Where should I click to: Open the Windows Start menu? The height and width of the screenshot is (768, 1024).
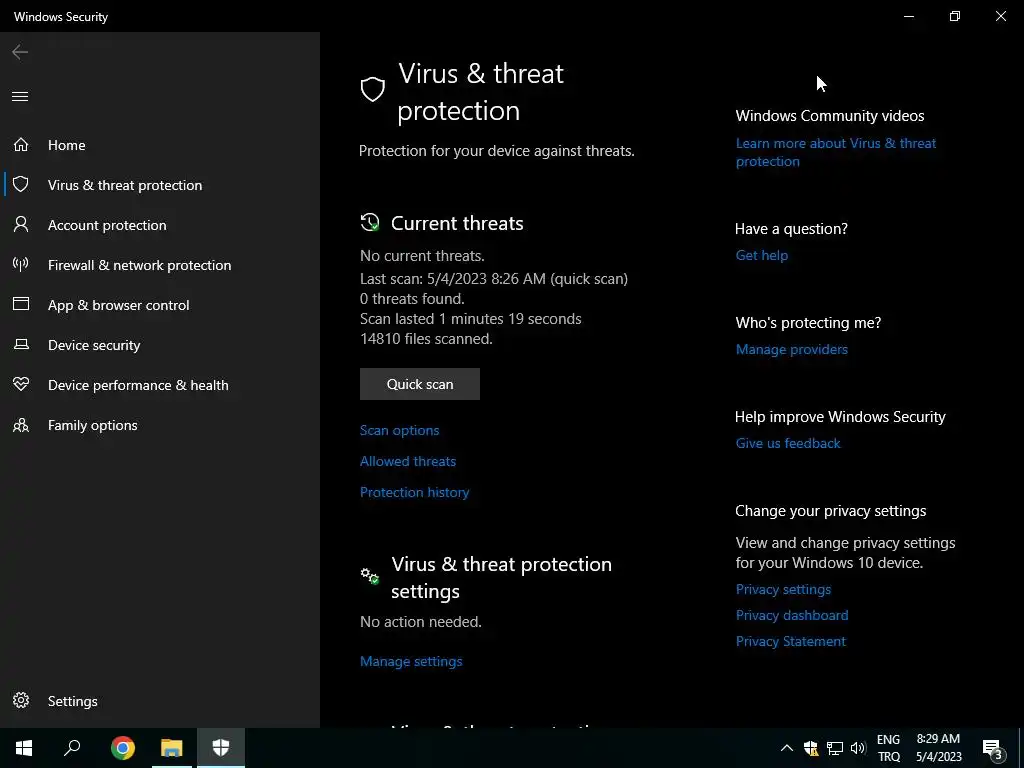(24, 748)
